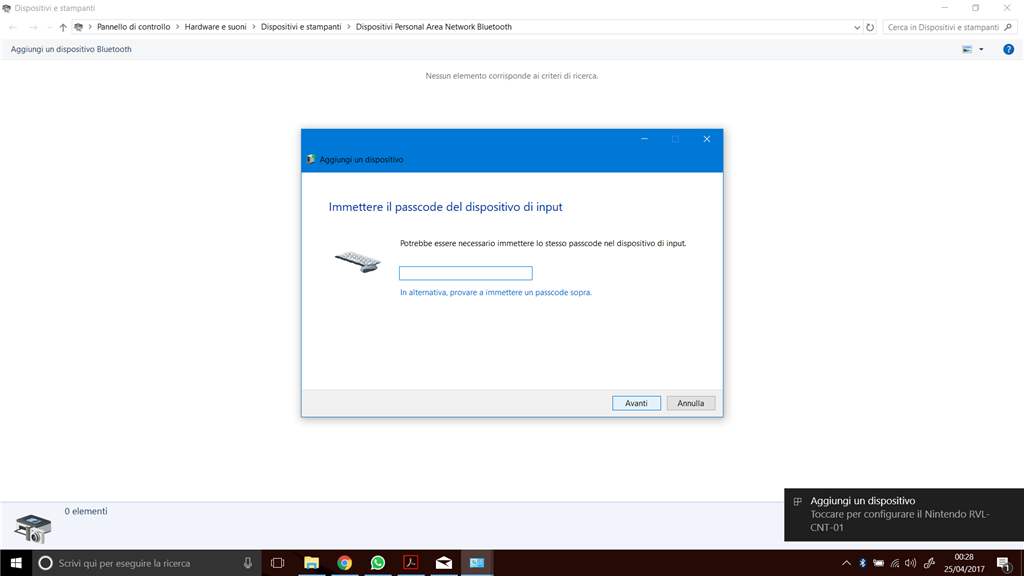The image size is (1024, 576).
Task: Expand chevron after 'Dispositivi e stampanti' breadcrumb
Action: click(349, 27)
